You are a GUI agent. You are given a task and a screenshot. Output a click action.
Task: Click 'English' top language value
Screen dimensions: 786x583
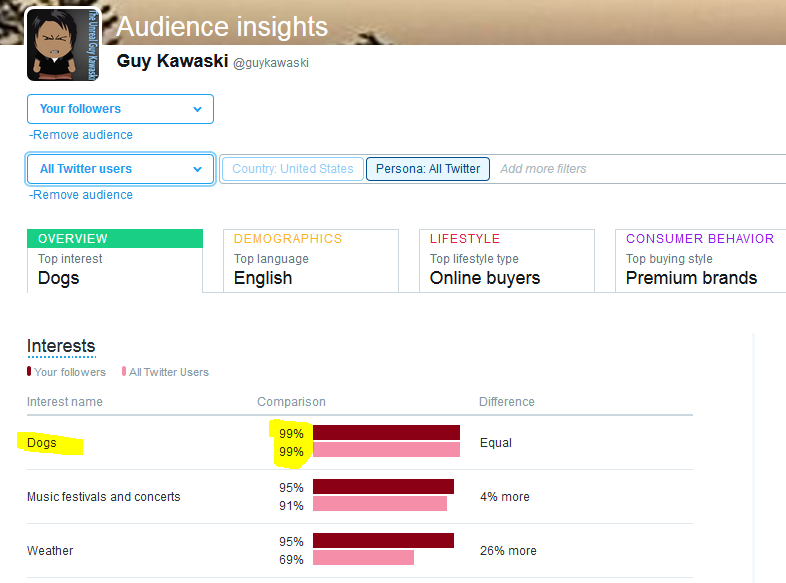pyautogui.click(x=263, y=278)
